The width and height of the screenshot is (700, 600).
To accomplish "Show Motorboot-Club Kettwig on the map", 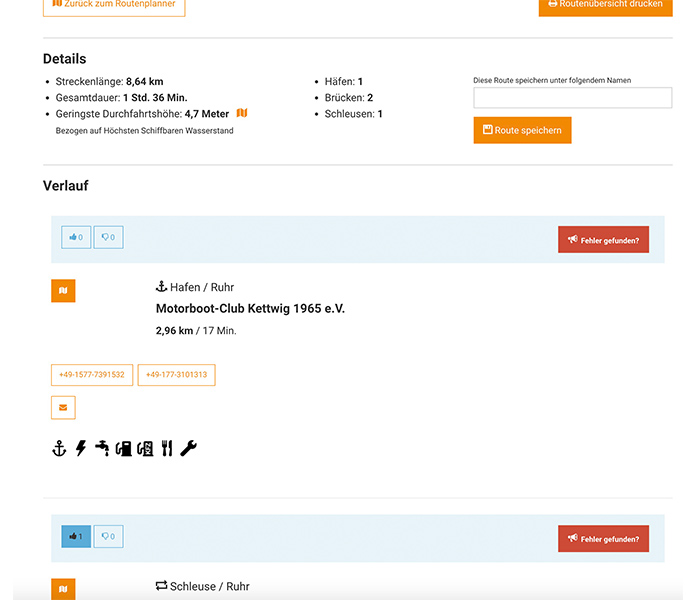I will [63, 291].
